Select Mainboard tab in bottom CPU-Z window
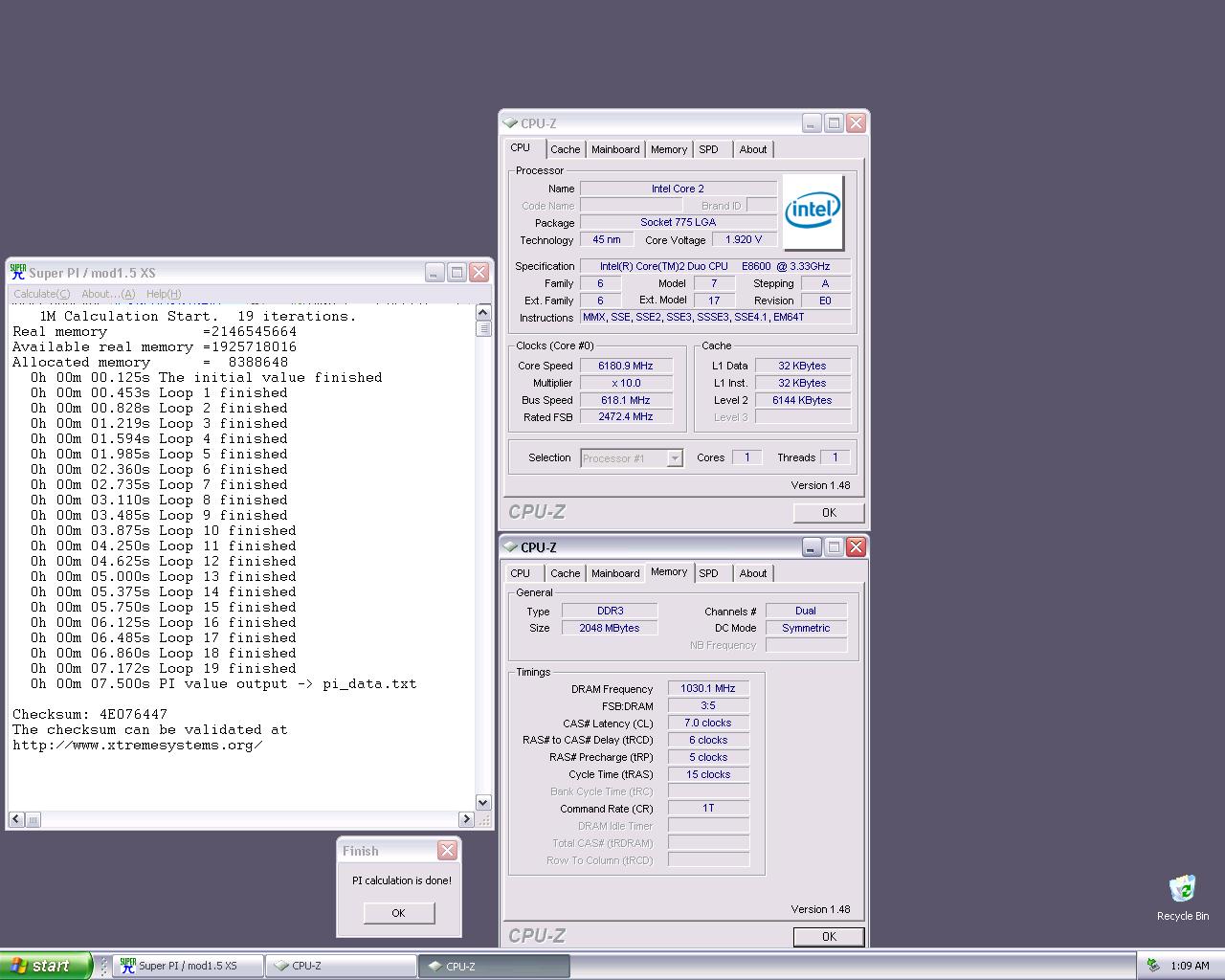 pos(615,573)
